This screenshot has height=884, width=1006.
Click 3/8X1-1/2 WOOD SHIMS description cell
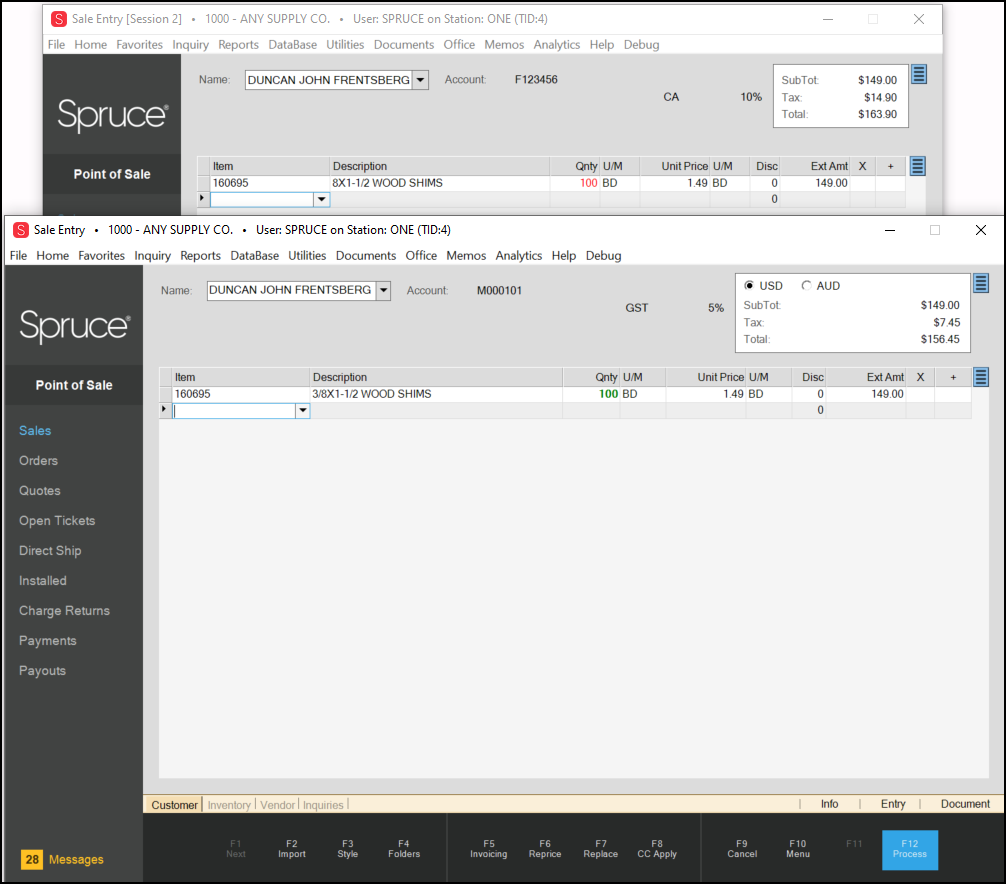(x=436, y=394)
